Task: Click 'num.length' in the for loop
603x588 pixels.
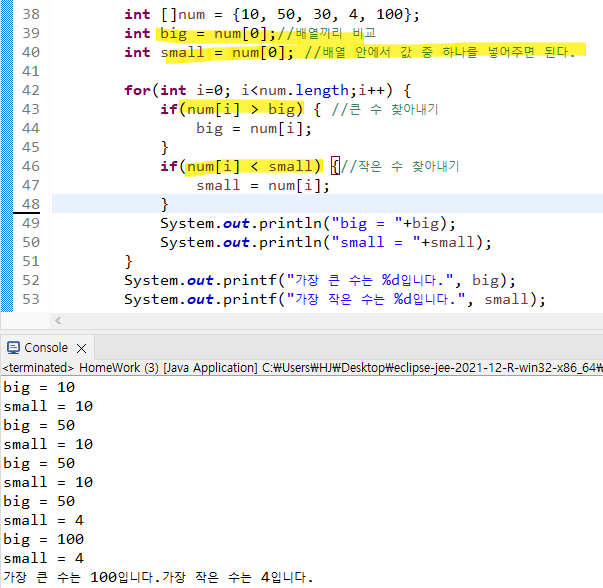Action: (304, 90)
